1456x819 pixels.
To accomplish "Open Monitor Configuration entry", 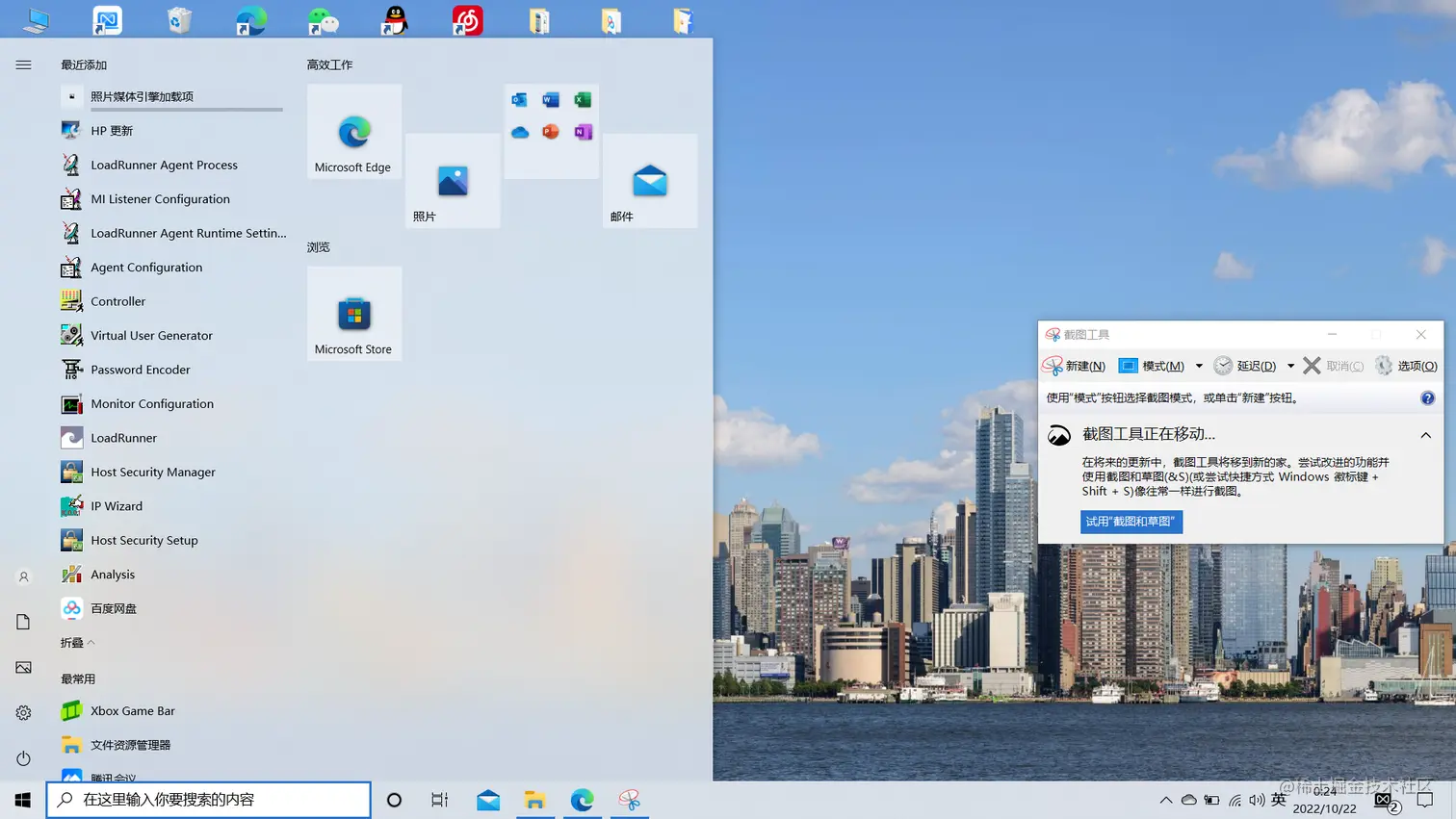I will pyautogui.click(x=171, y=404).
